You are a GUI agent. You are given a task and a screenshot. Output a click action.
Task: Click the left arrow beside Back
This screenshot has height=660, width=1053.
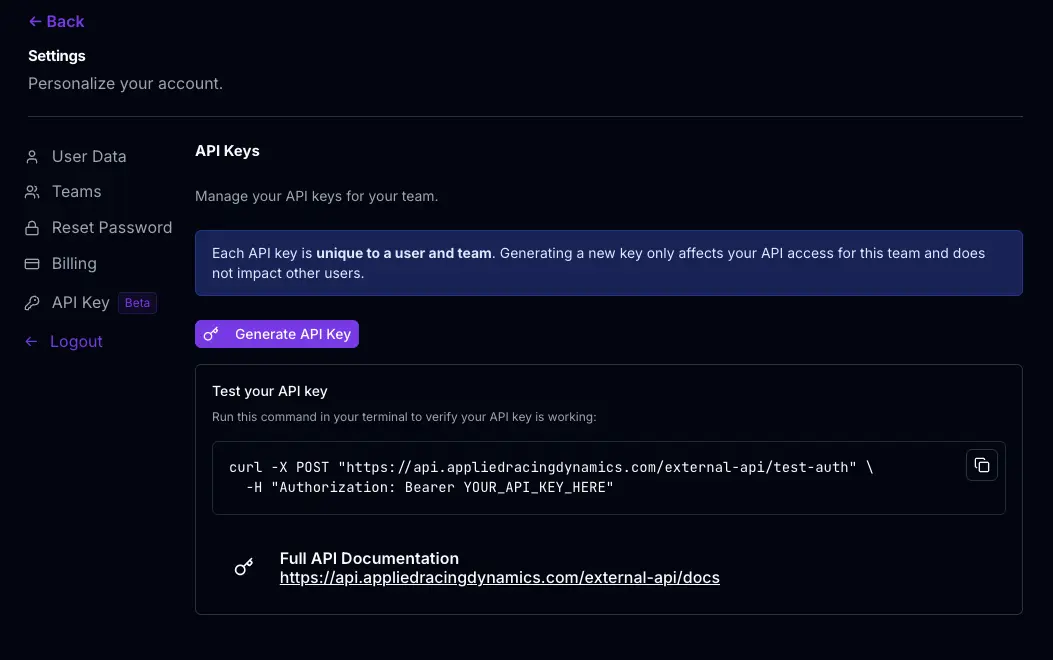[x=35, y=21]
